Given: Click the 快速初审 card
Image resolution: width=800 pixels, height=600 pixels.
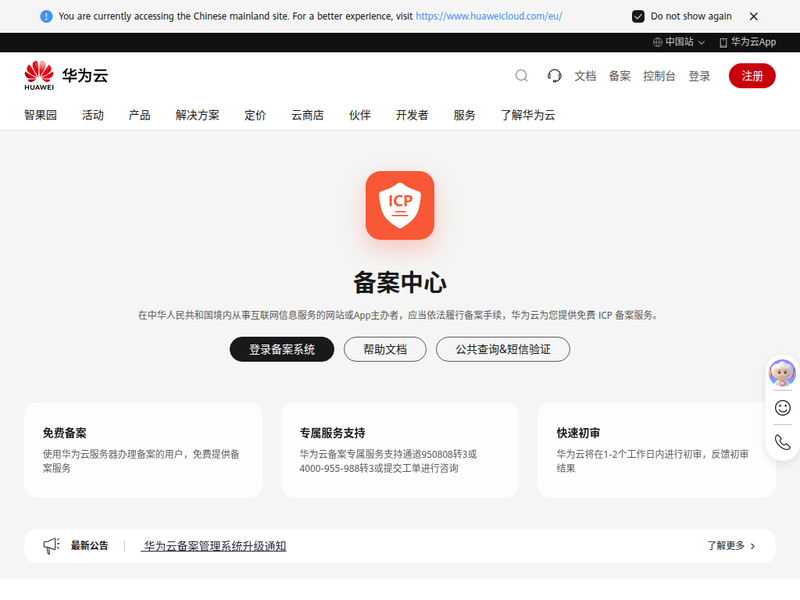Looking at the screenshot, I should pos(657,449).
